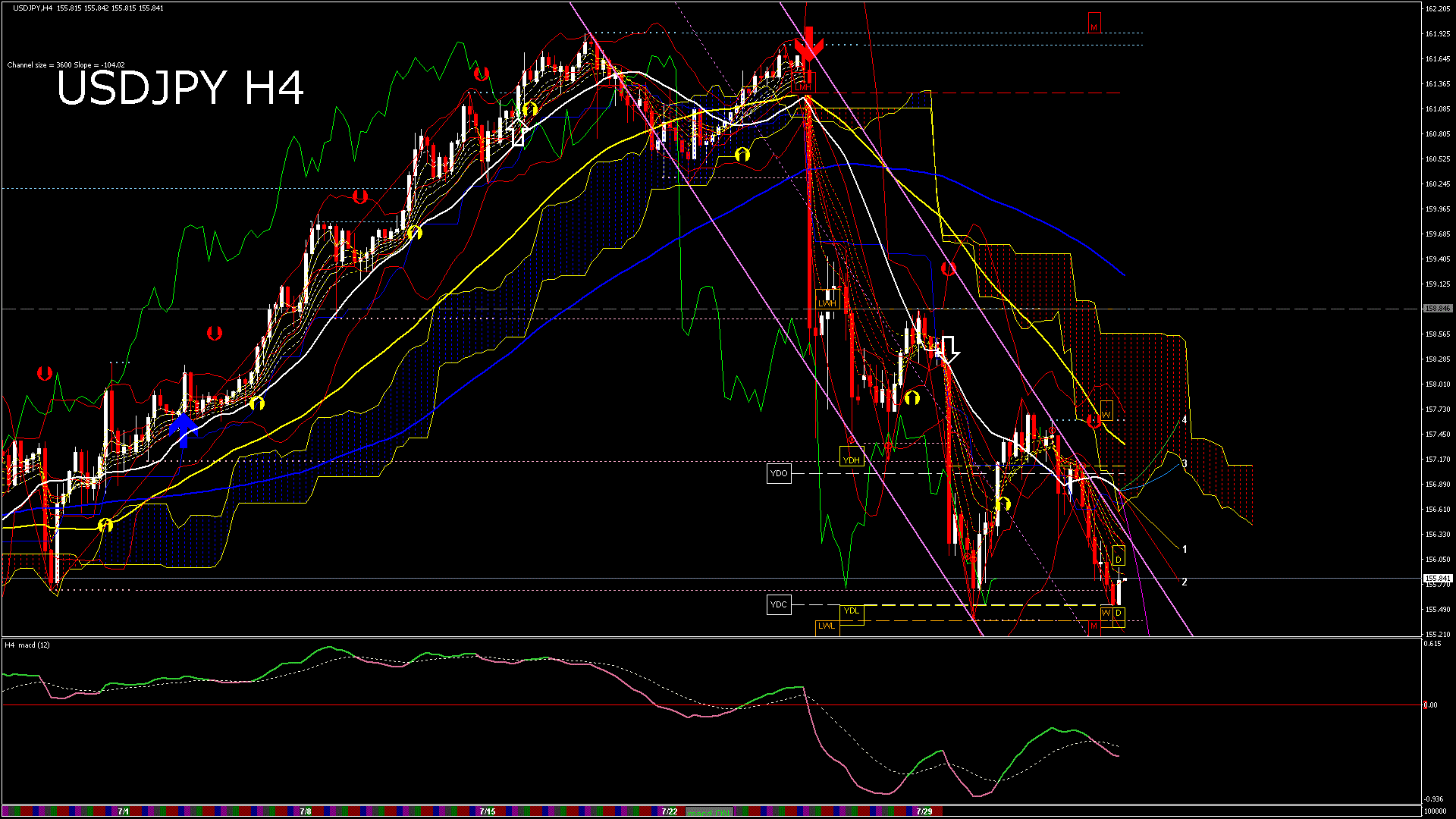The width and height of the screenshot is (1456, 819).
Task: Click the 158.010 price axis label
Action: (x=1438, y=384)
